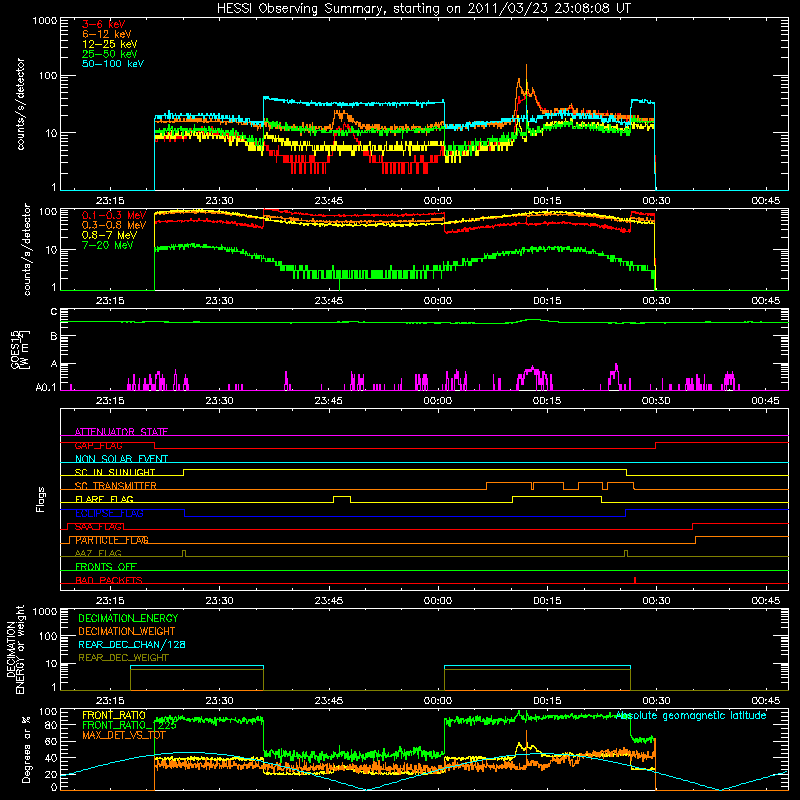Click the 'Degrees or %' axis title
This screenshot has height=800, width=800.
click(x=26, y=749)
